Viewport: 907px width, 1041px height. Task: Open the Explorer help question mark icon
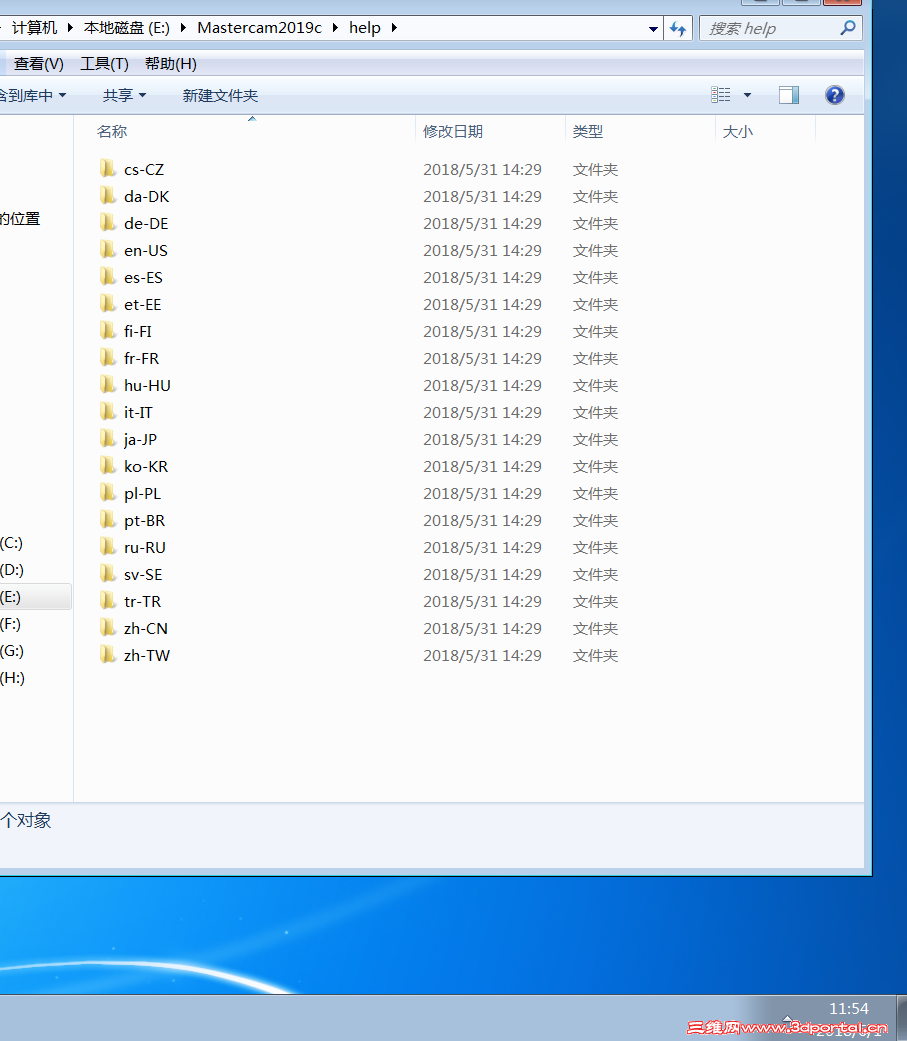click(x=835, y=95)
